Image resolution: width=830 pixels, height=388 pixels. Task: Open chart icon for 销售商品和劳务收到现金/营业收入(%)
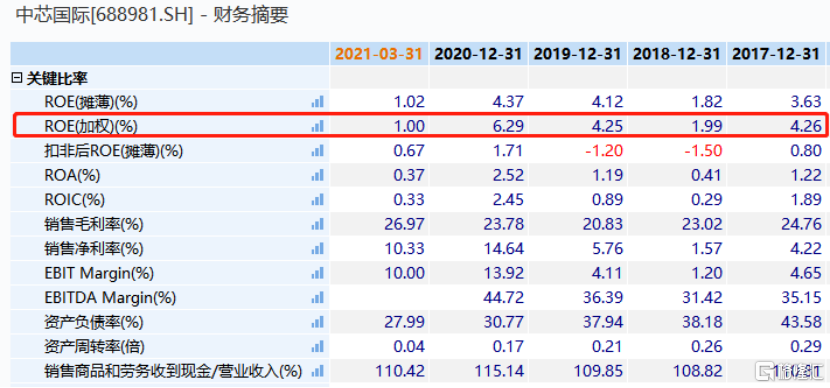[317, 371]
